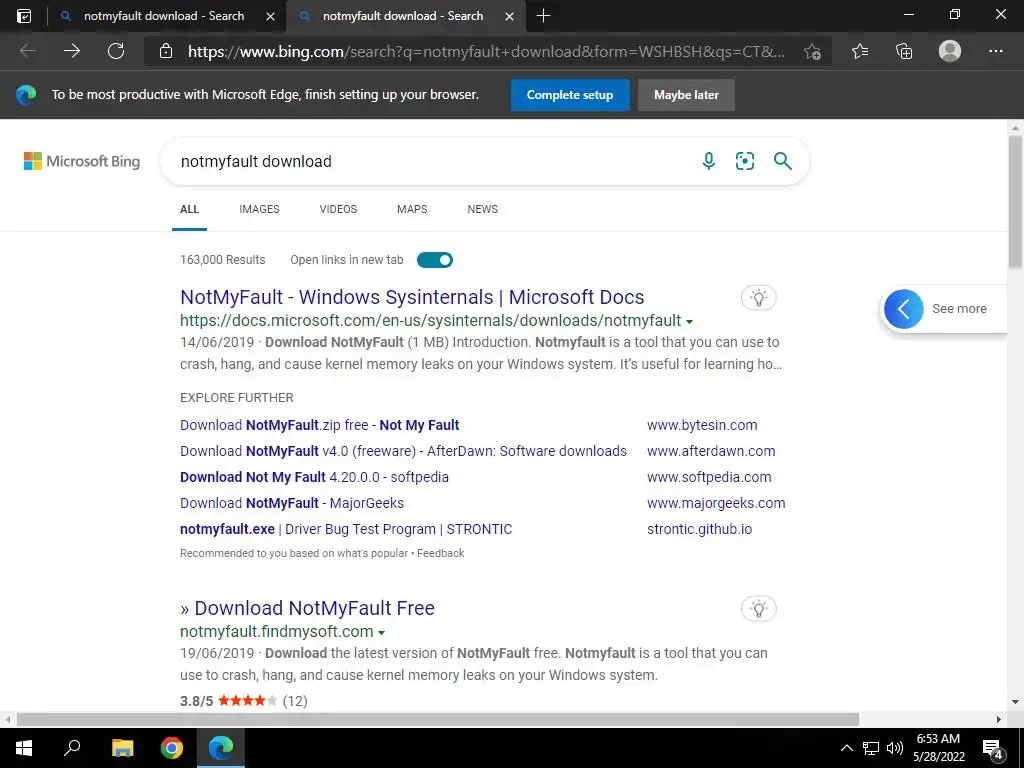The image size is (1024, 768).
Task: Open Edge Settings and more menu
Action: [995, 51]
